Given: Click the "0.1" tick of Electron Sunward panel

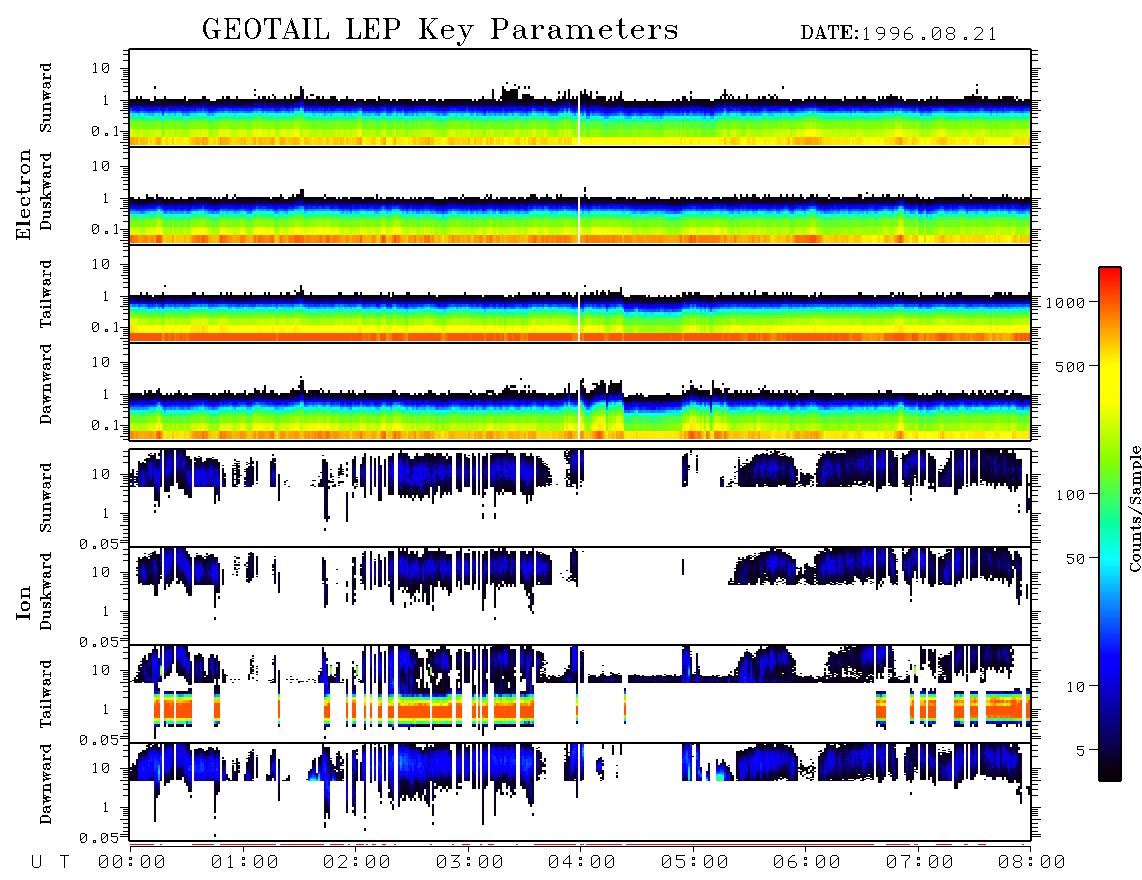Looking at the screenshot, I should [105, 131].
